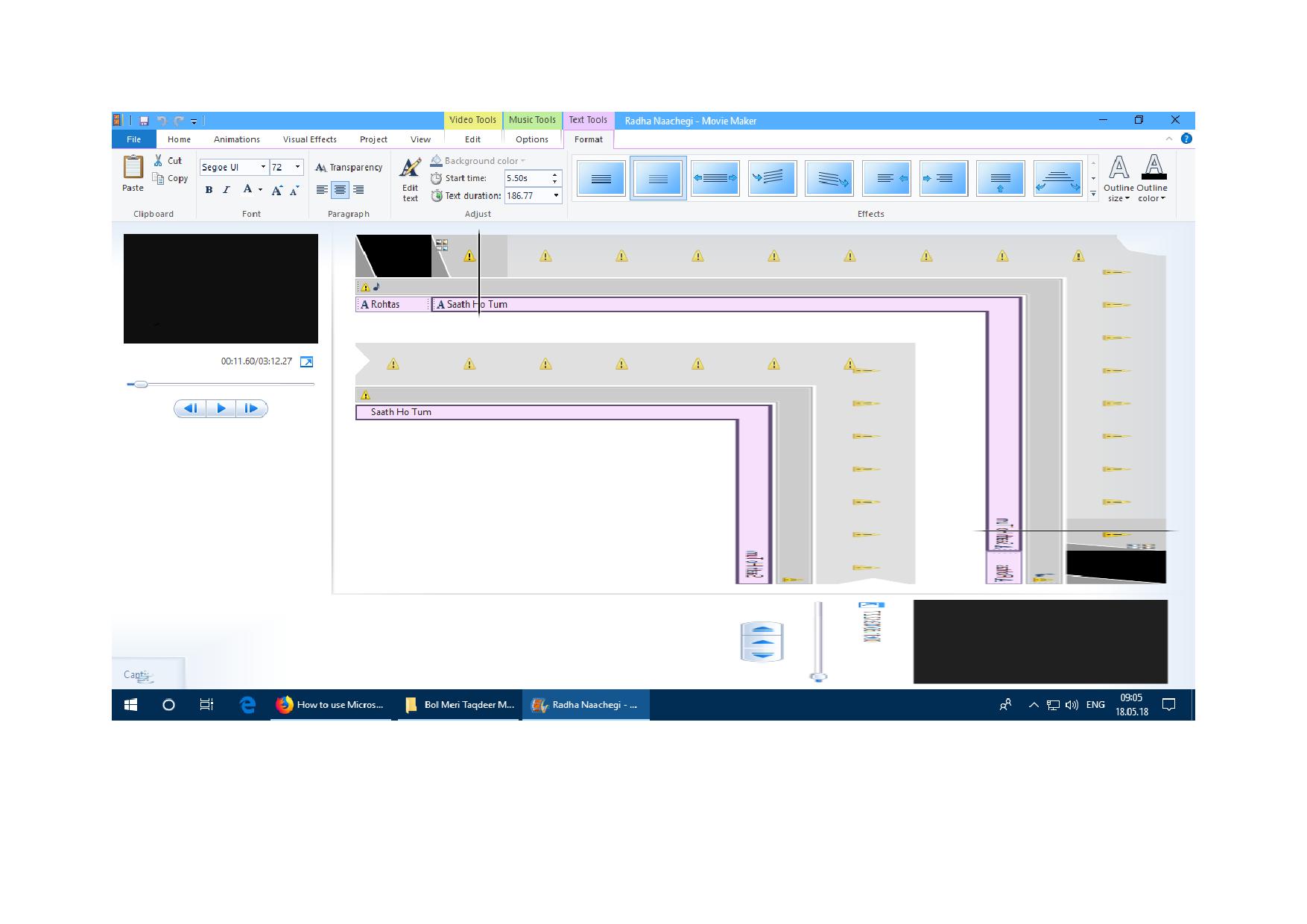Click the preview seek slider handle
This screenshot has height=924, width=1307.
141,385
